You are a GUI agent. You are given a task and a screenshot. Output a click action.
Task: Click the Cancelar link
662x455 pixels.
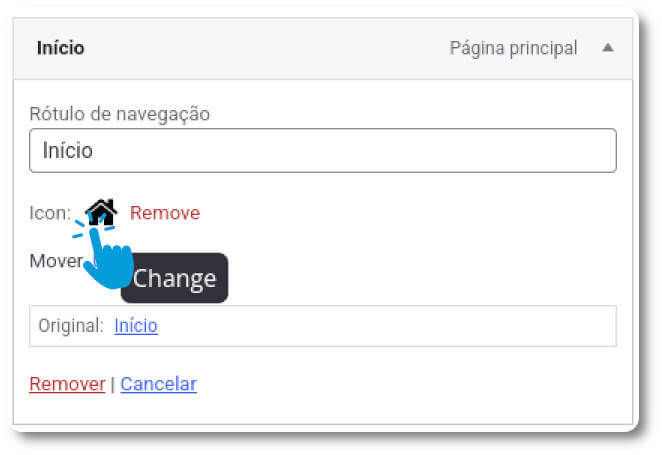[158, 384]
